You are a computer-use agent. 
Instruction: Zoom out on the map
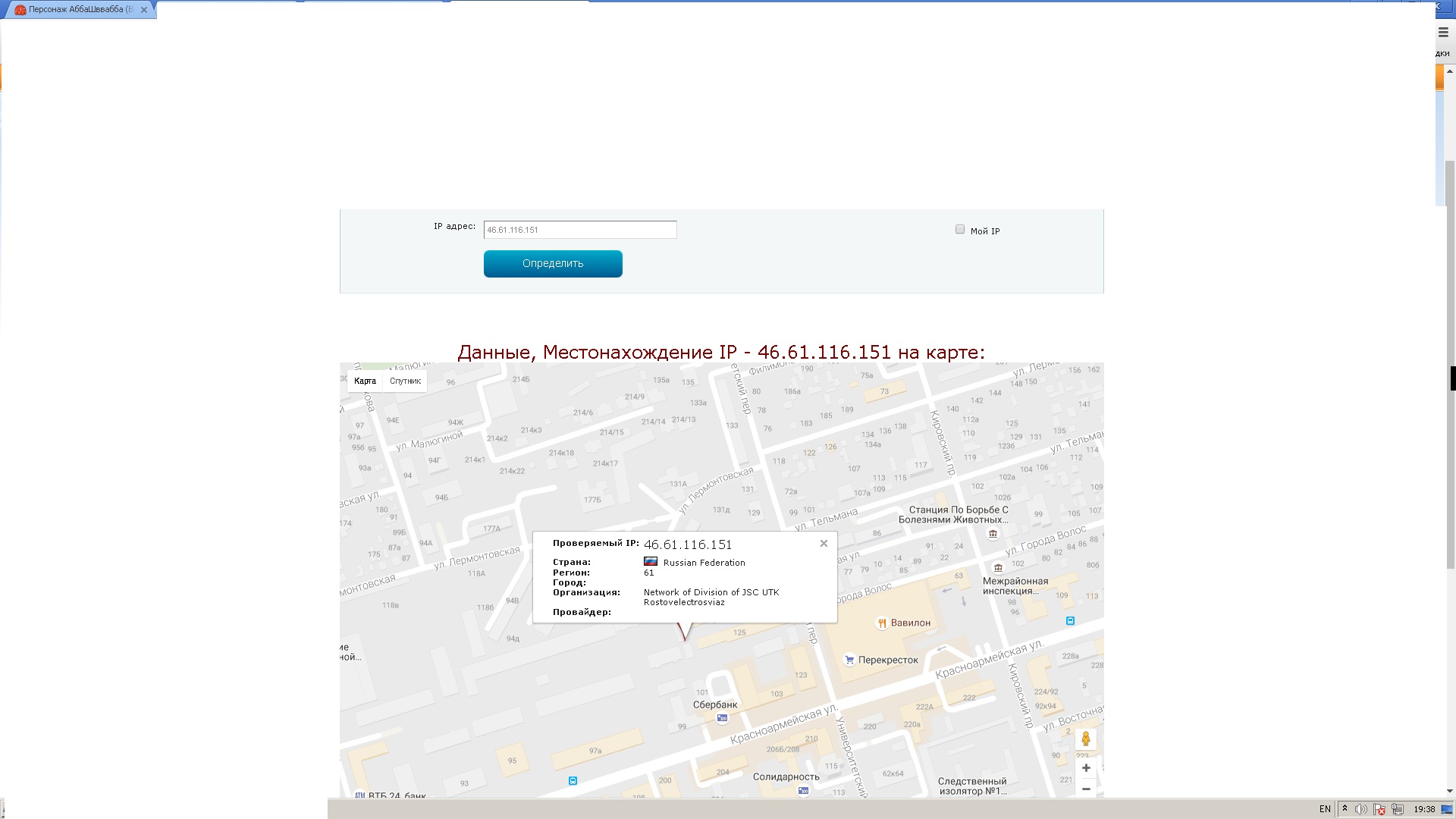coord(1086,789)
